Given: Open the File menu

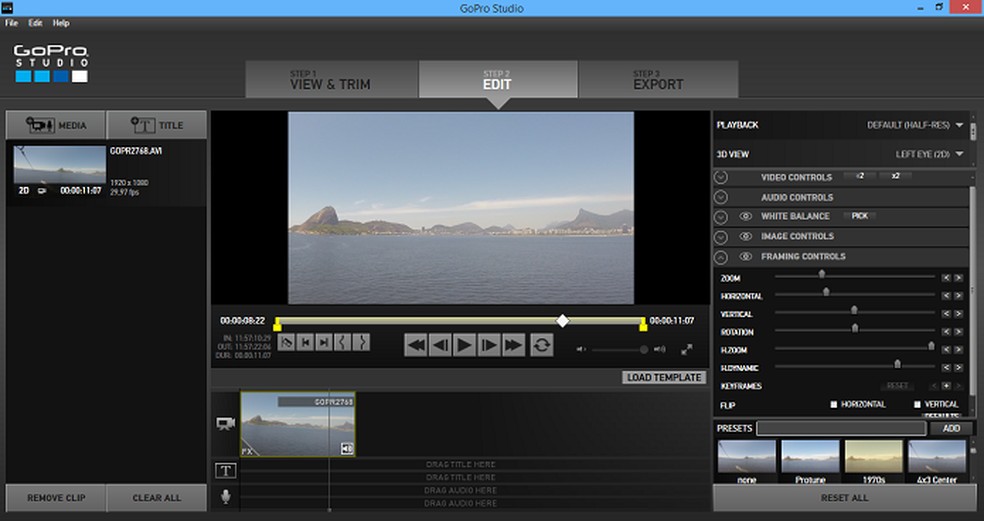Looking at the screenshot, I should [x=11, y=22].
